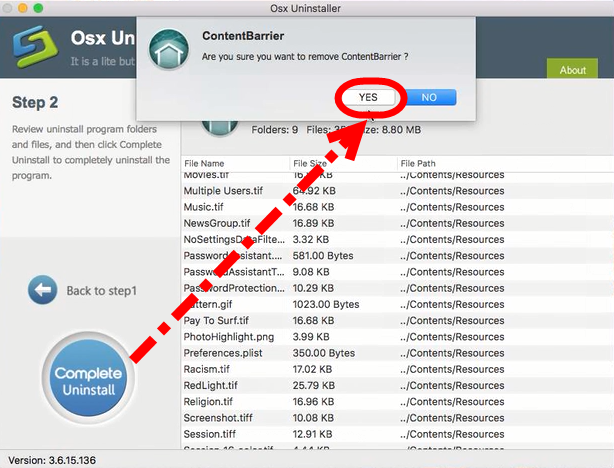Open the About tab
Screen dimensions: 614x468
click(573, 70)
